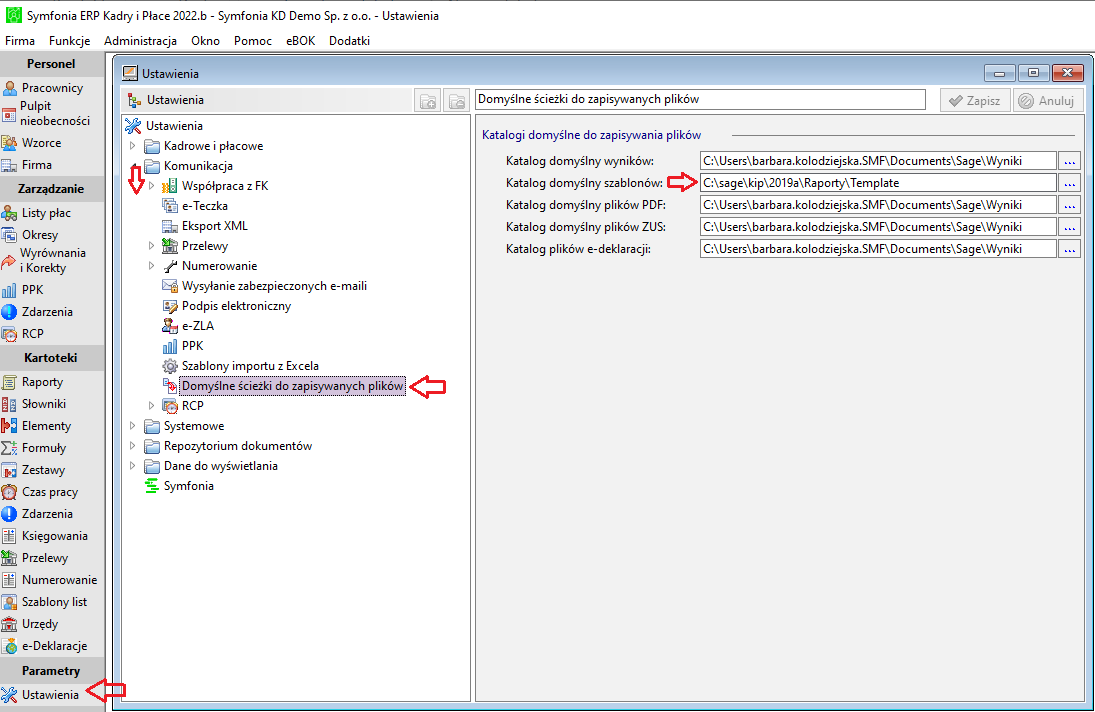
Task: Click the Zapisz button
Action: [x=975, y=101]
